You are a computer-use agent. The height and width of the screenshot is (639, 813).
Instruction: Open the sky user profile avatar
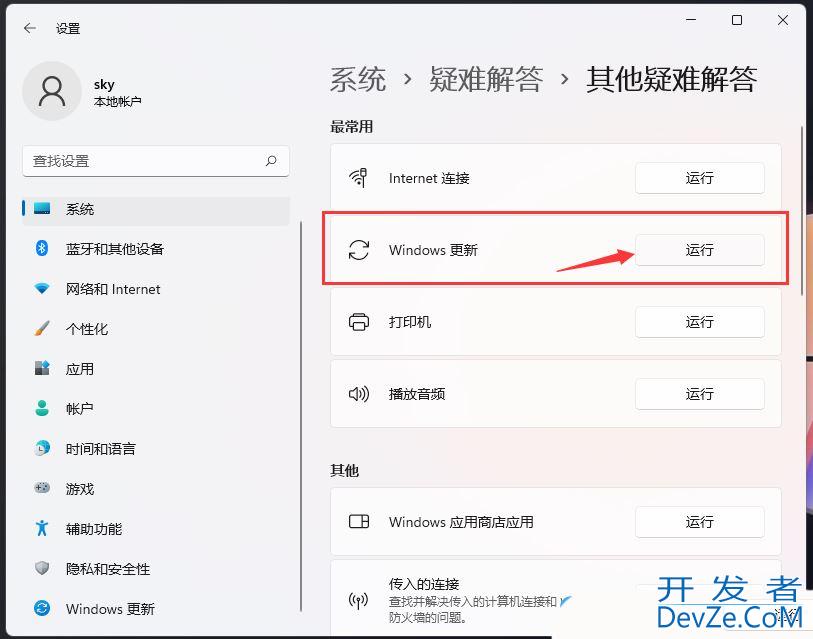pos(52,91)
